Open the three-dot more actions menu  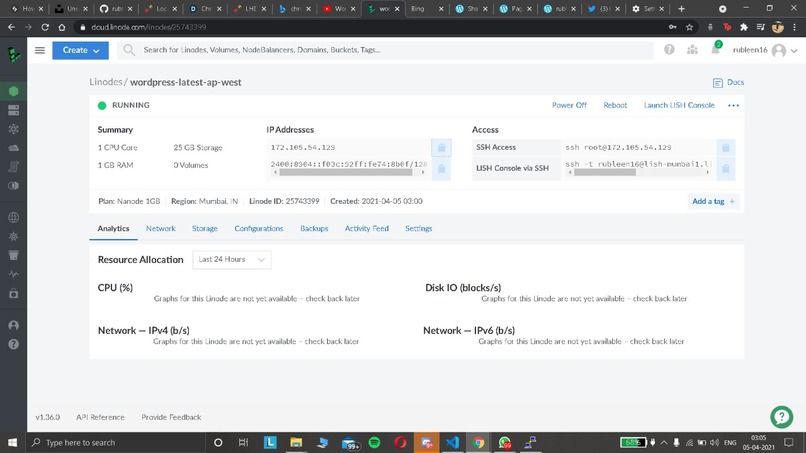(734, 105)
